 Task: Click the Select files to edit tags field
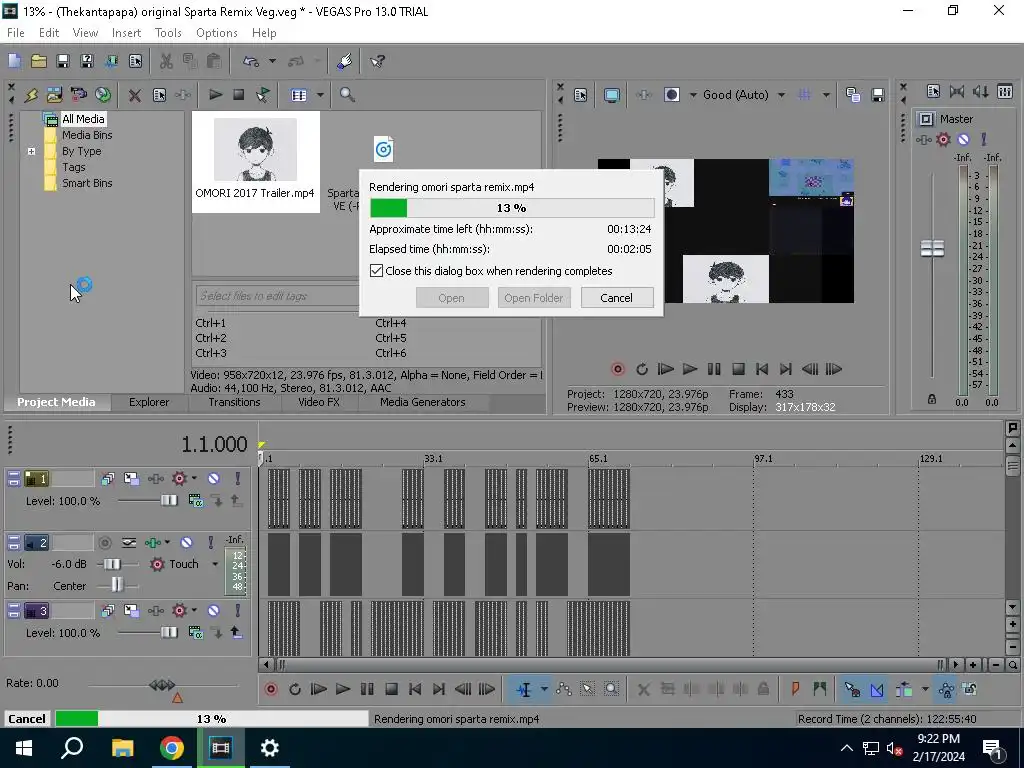(x=278, y=296)
